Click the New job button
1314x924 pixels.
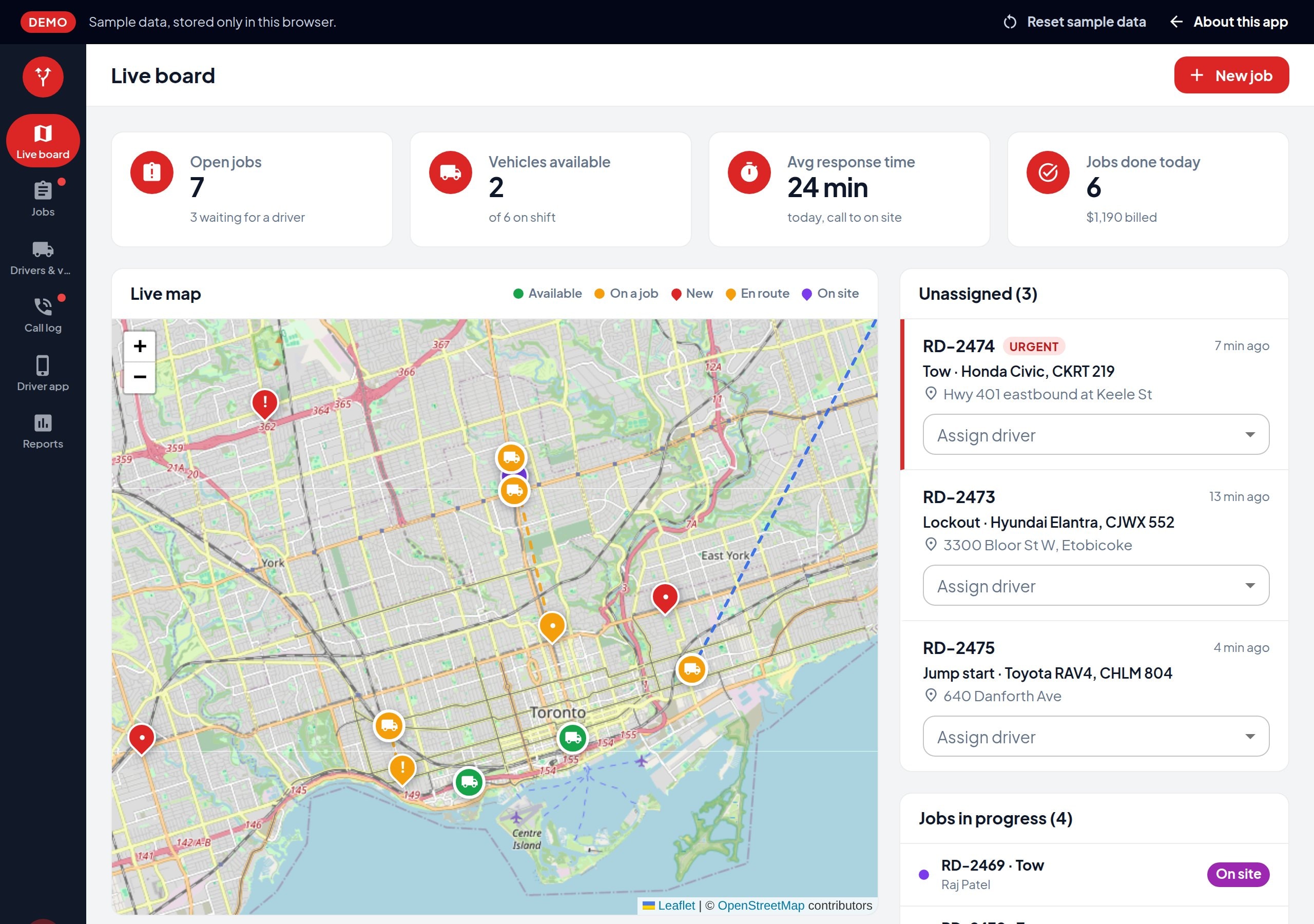(1231, 75)
